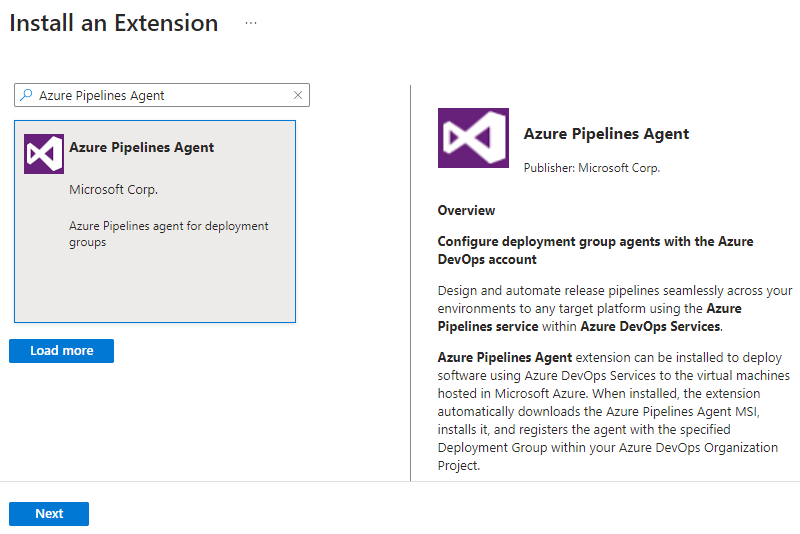Click the Visual Studio logo in result card
The height and width of the screenshot is (534, 800).
(44, 154)
